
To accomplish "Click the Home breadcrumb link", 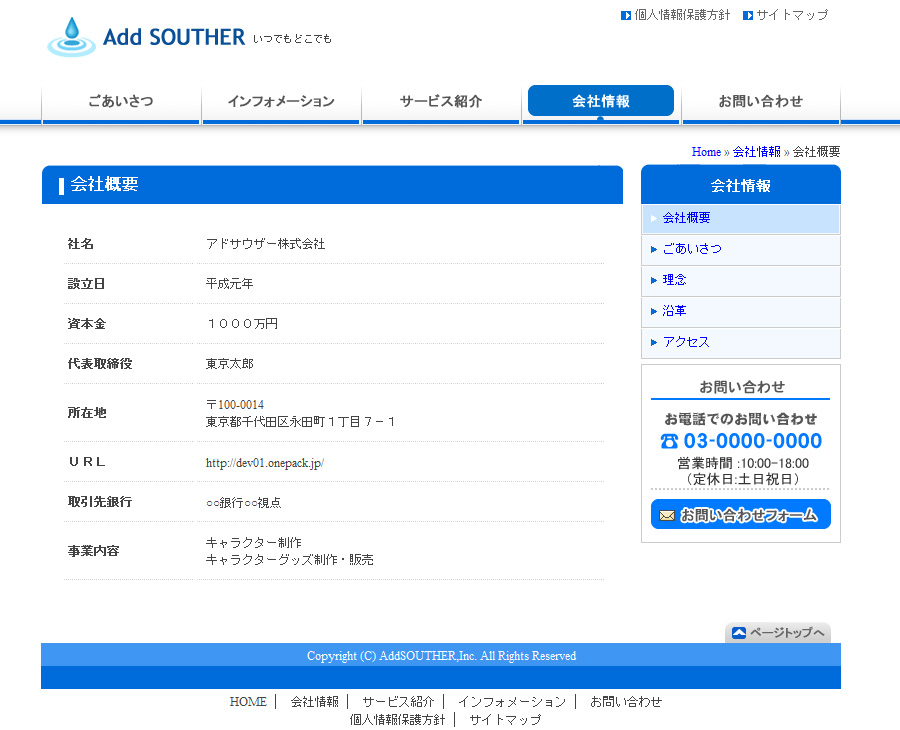I will point(706,152).
